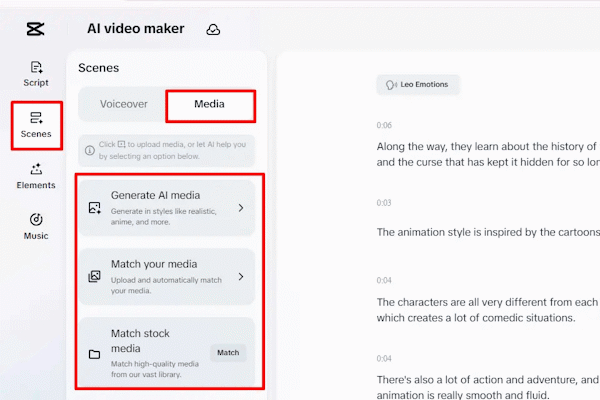Click script text 'The animation style is inspired'
The height and width of the screenshot is (400, 600).
tap(488, 232)
